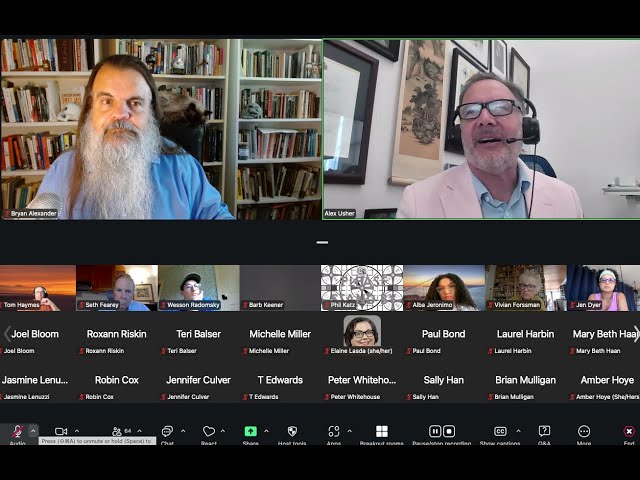Click the Amber Hoye participant tile
Screen dimensions: 640x480
click(604, 380)
